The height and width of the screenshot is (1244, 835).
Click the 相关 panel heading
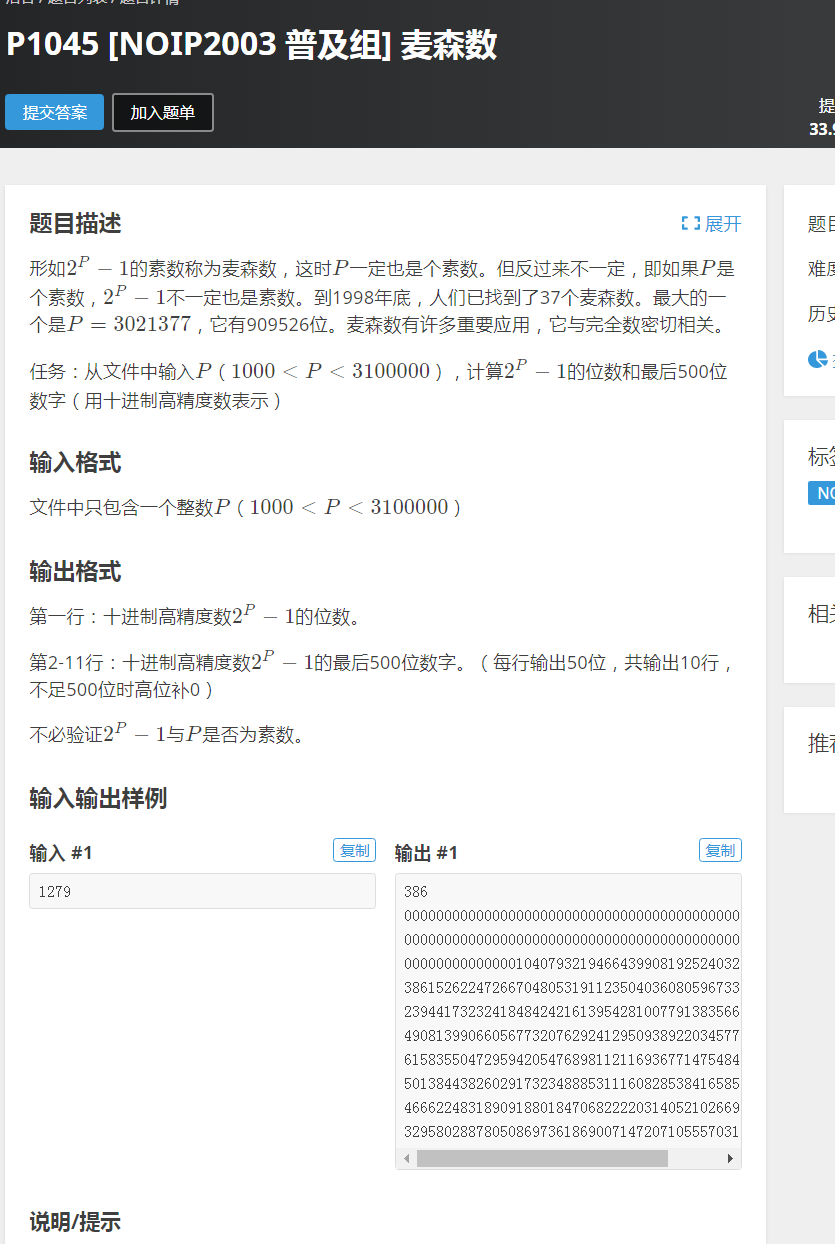pos(822,614)
